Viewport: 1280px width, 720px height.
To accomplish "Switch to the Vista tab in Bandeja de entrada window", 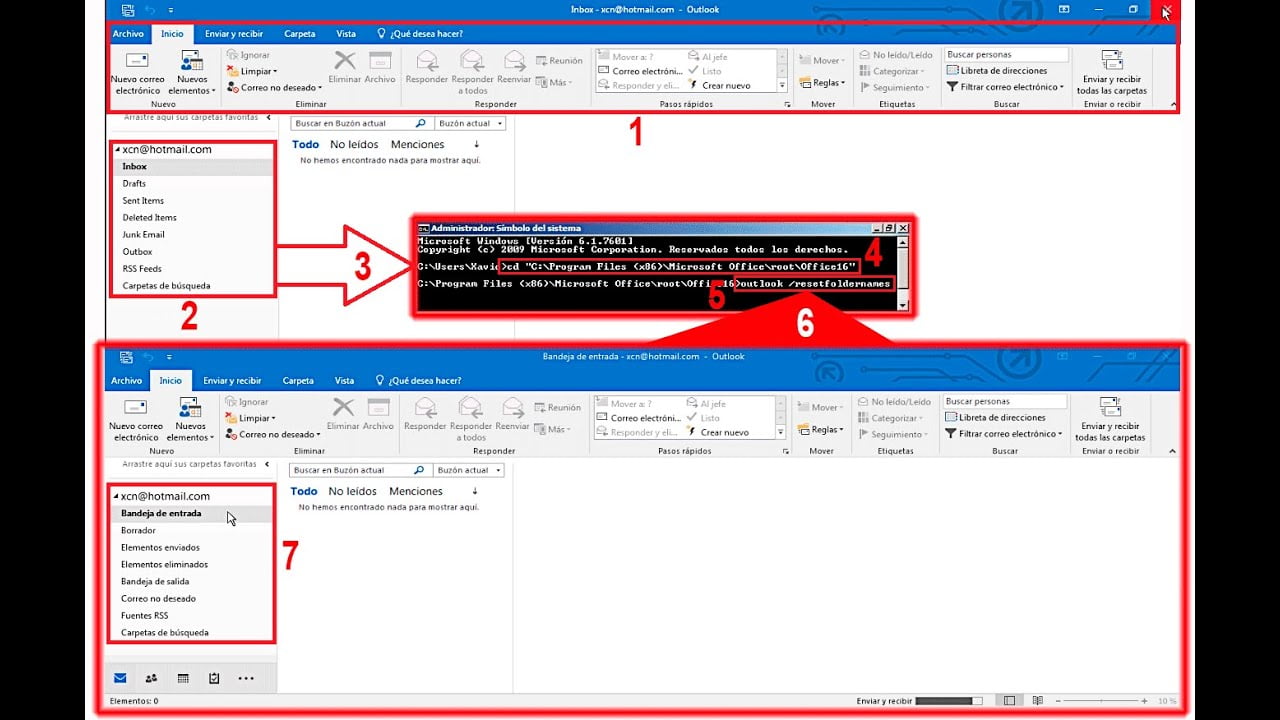I will click(x=344, y=380).
